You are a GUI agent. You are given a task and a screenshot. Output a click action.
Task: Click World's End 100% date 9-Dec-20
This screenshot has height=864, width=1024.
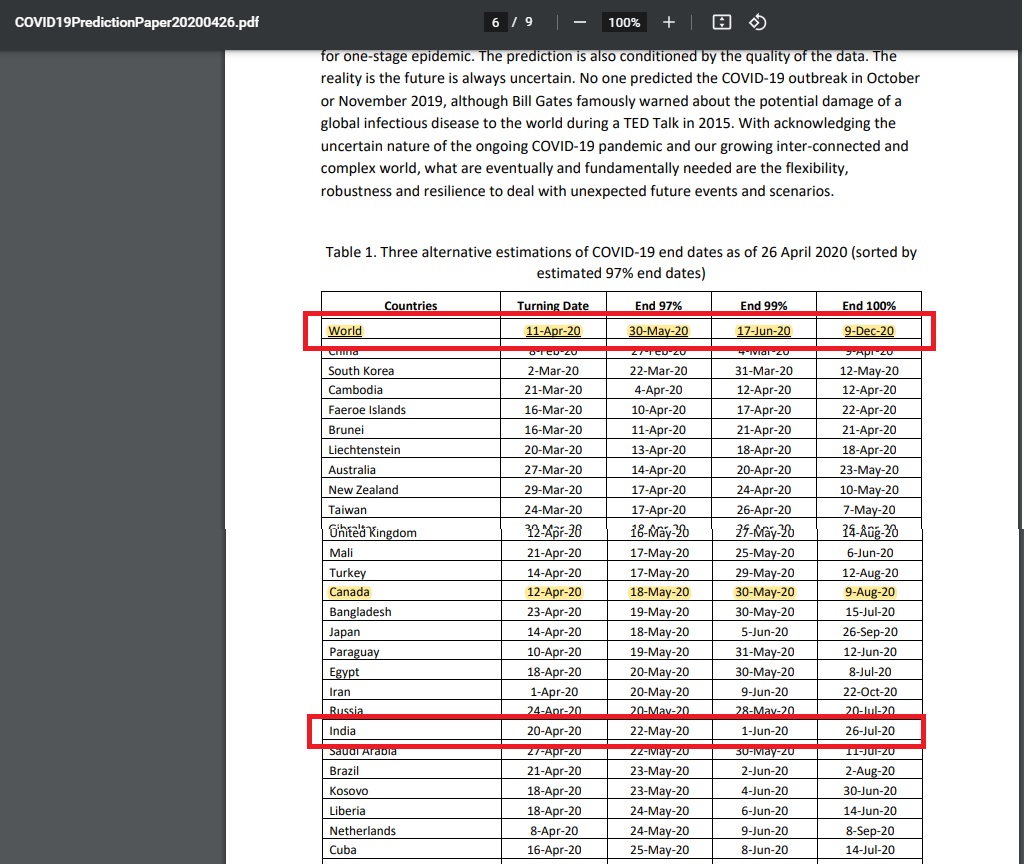pos(869,330)
